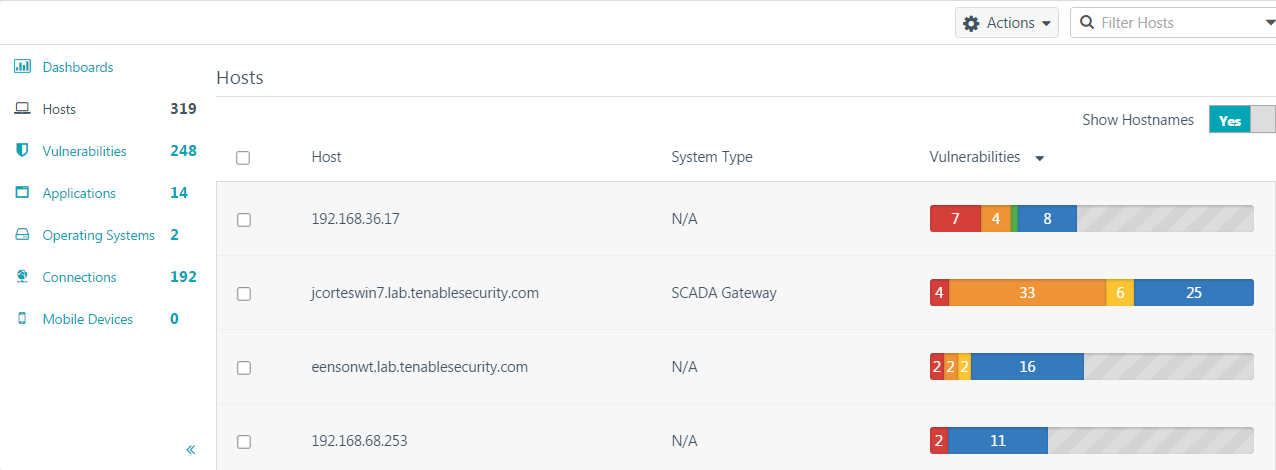The height and width of the screenshot is (470, 1276).
Task: Click the Applications window icon
Action: 22,193
